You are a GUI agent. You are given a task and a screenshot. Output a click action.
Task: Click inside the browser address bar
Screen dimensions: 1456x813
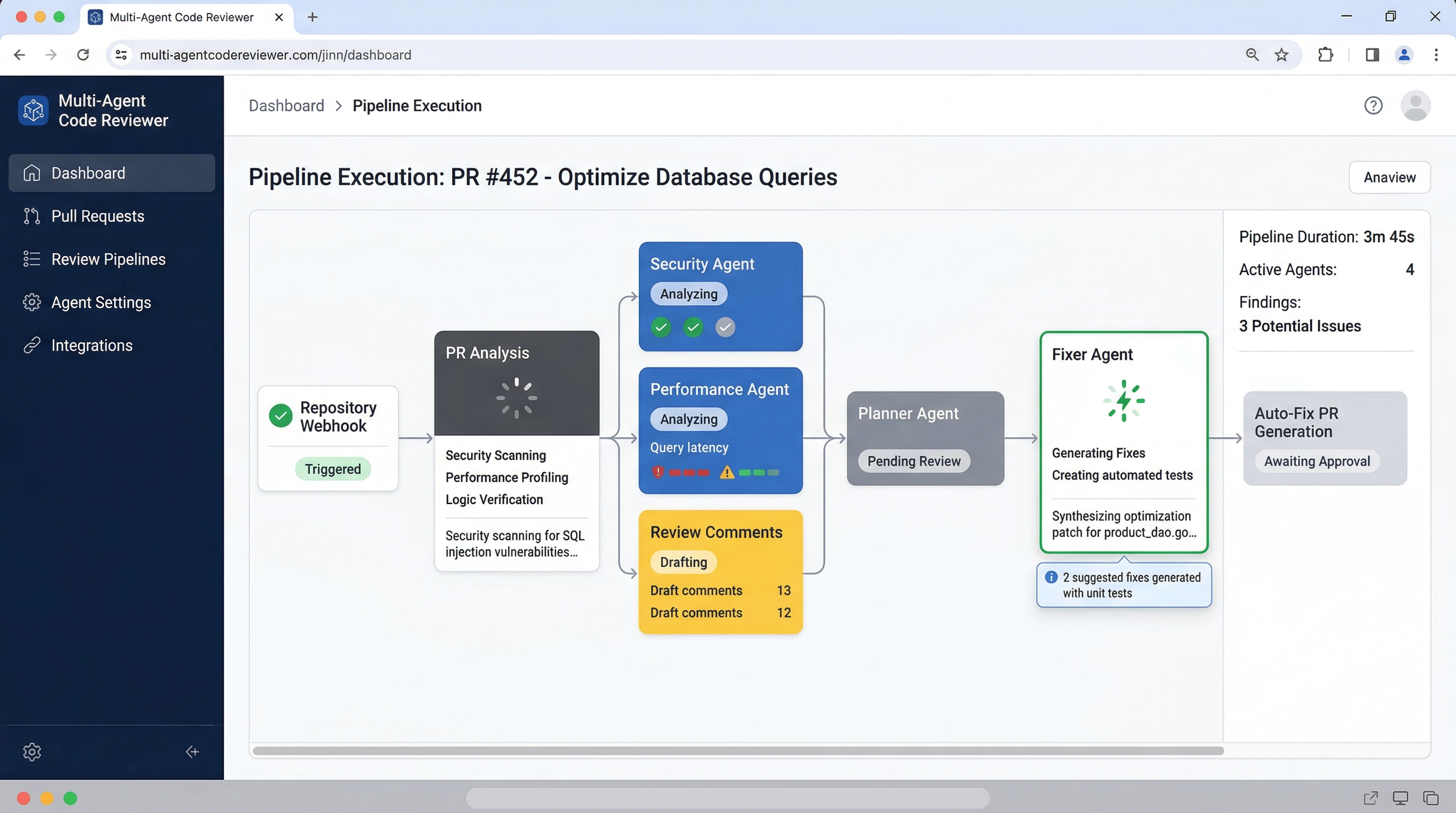(396, 55)
